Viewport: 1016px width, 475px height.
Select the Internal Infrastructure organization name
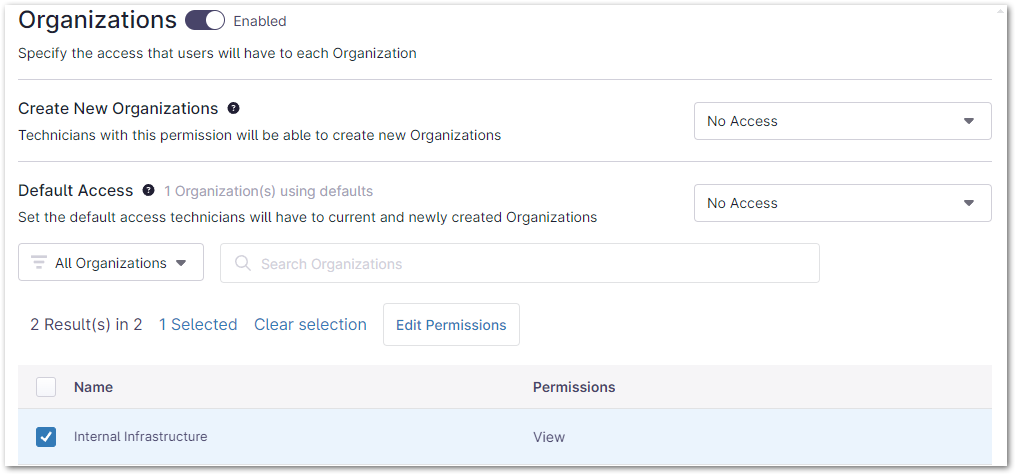coord(141,437)
